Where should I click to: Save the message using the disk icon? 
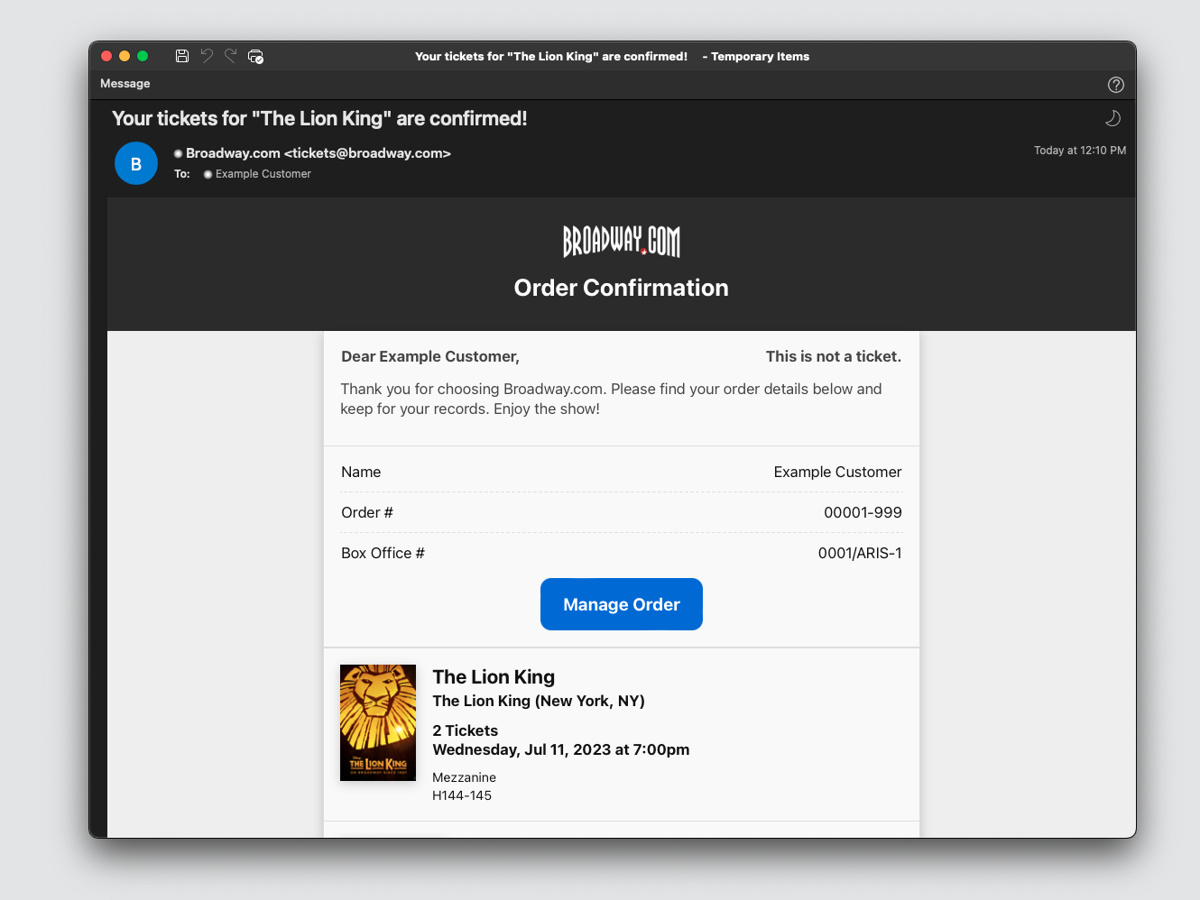[182, 56]
